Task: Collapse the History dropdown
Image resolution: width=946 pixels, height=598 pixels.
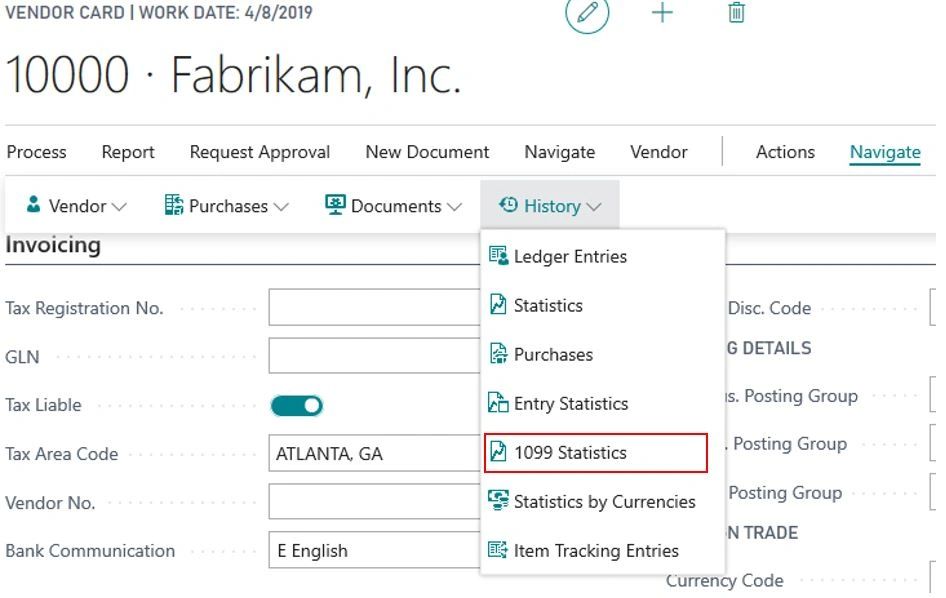Action: (x=550, y=206)
